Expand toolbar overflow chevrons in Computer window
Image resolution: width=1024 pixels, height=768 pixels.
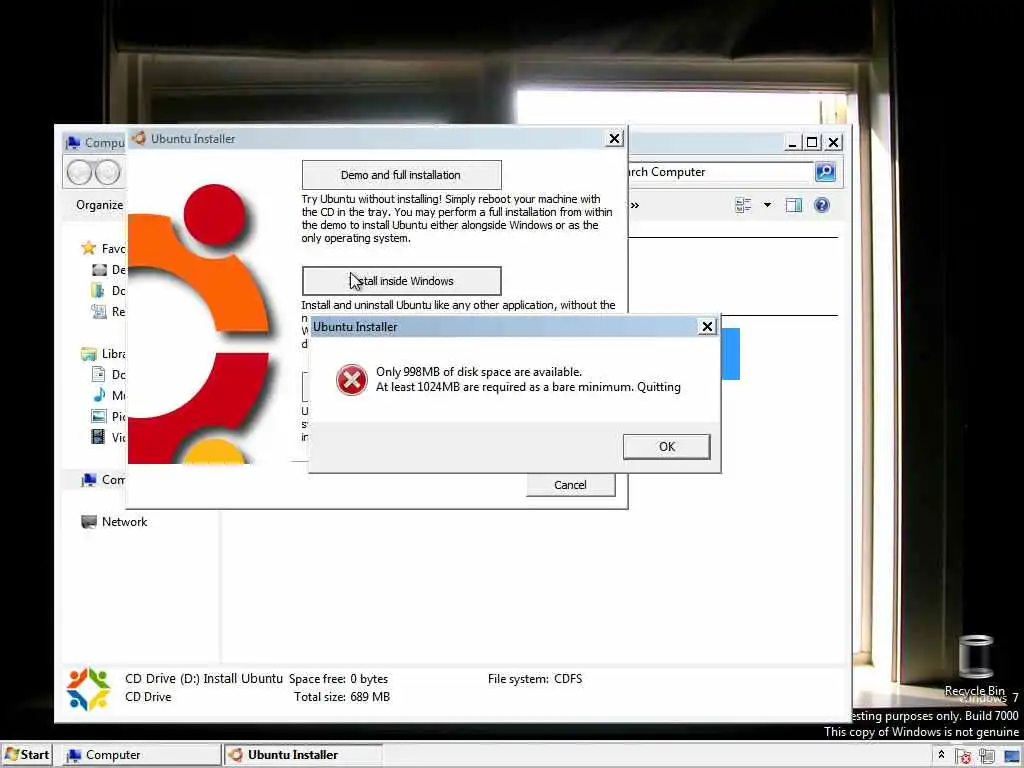pyautogui.click(x=635, y=205)
